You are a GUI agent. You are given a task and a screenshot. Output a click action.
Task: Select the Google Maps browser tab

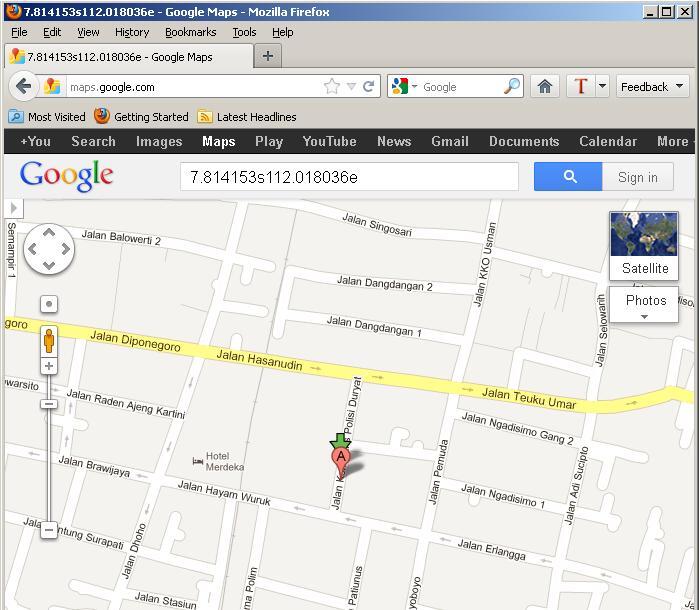[x=129, y=57]
